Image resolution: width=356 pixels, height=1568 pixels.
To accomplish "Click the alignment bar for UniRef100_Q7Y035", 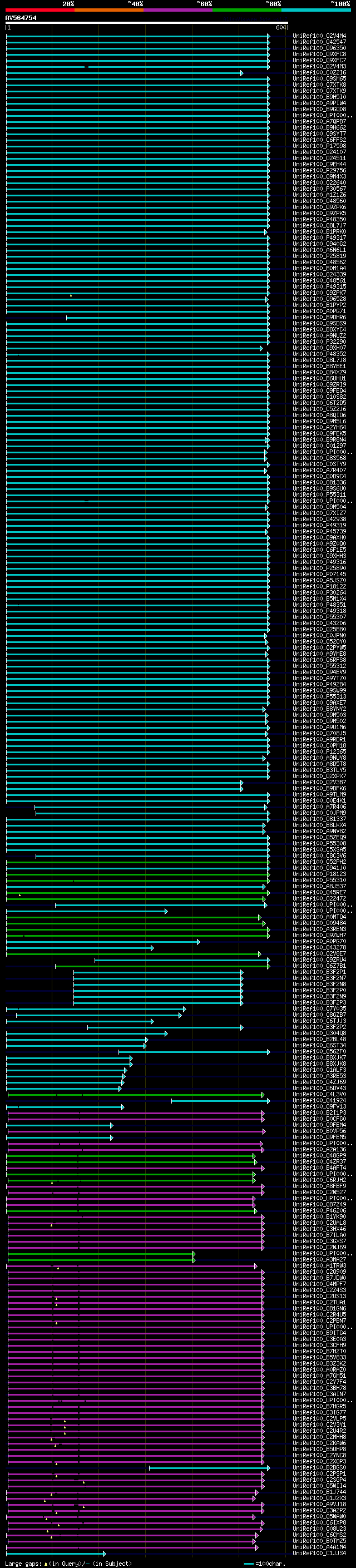I will point(96,1008).
